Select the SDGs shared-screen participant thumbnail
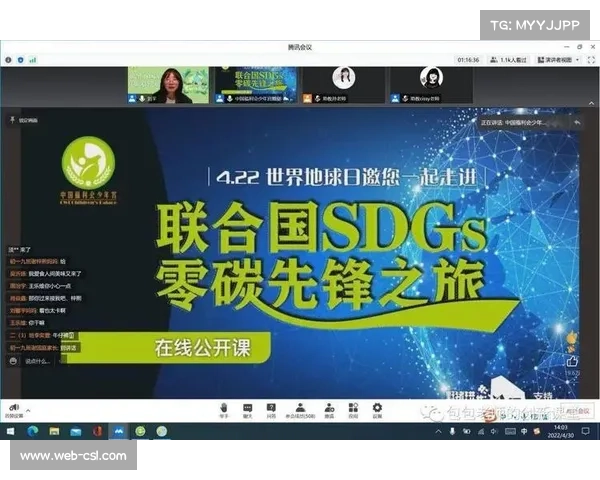The image size is (600, 480). pos(255,85)
